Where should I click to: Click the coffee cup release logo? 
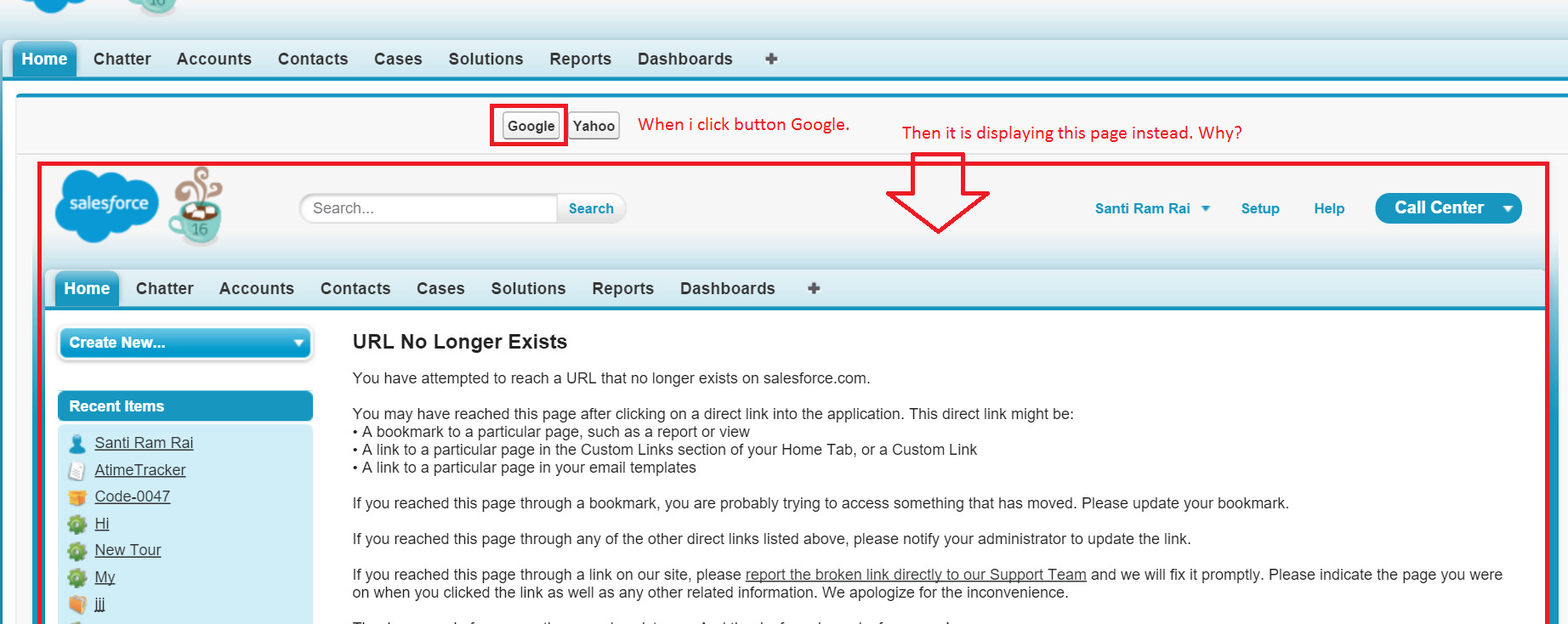click(x=197, y=205)
